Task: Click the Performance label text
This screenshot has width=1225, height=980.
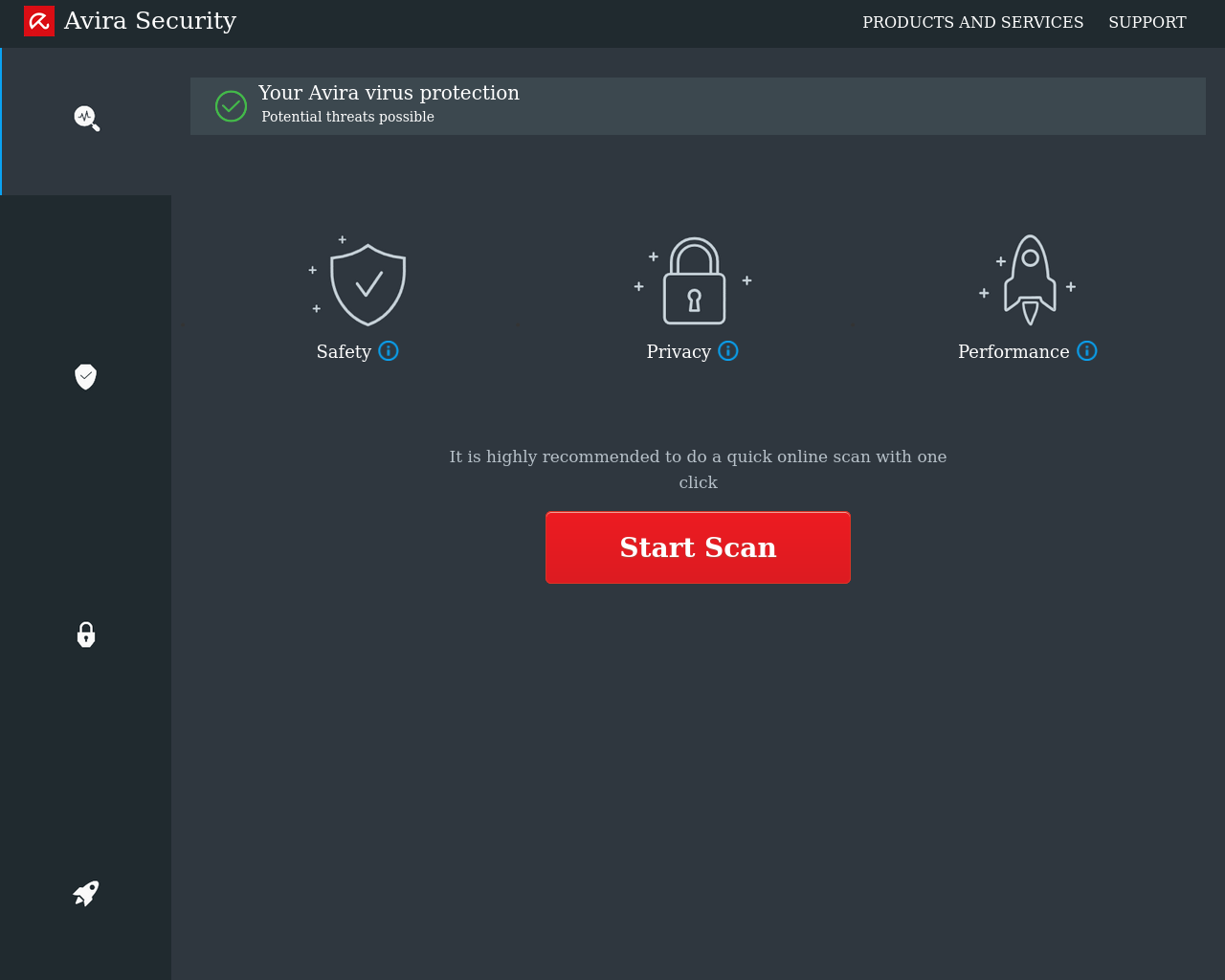Action: pyautogui.click(x=1013, y=351)
